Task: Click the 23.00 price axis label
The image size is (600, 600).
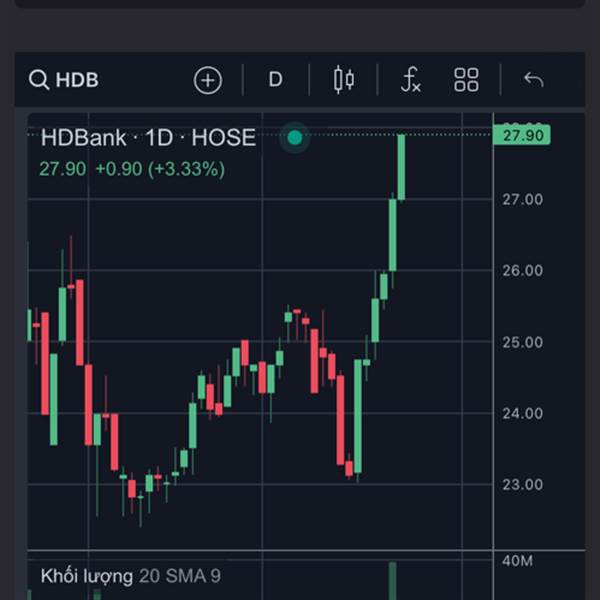Action: pyautogui.click(x=522, y=485)
